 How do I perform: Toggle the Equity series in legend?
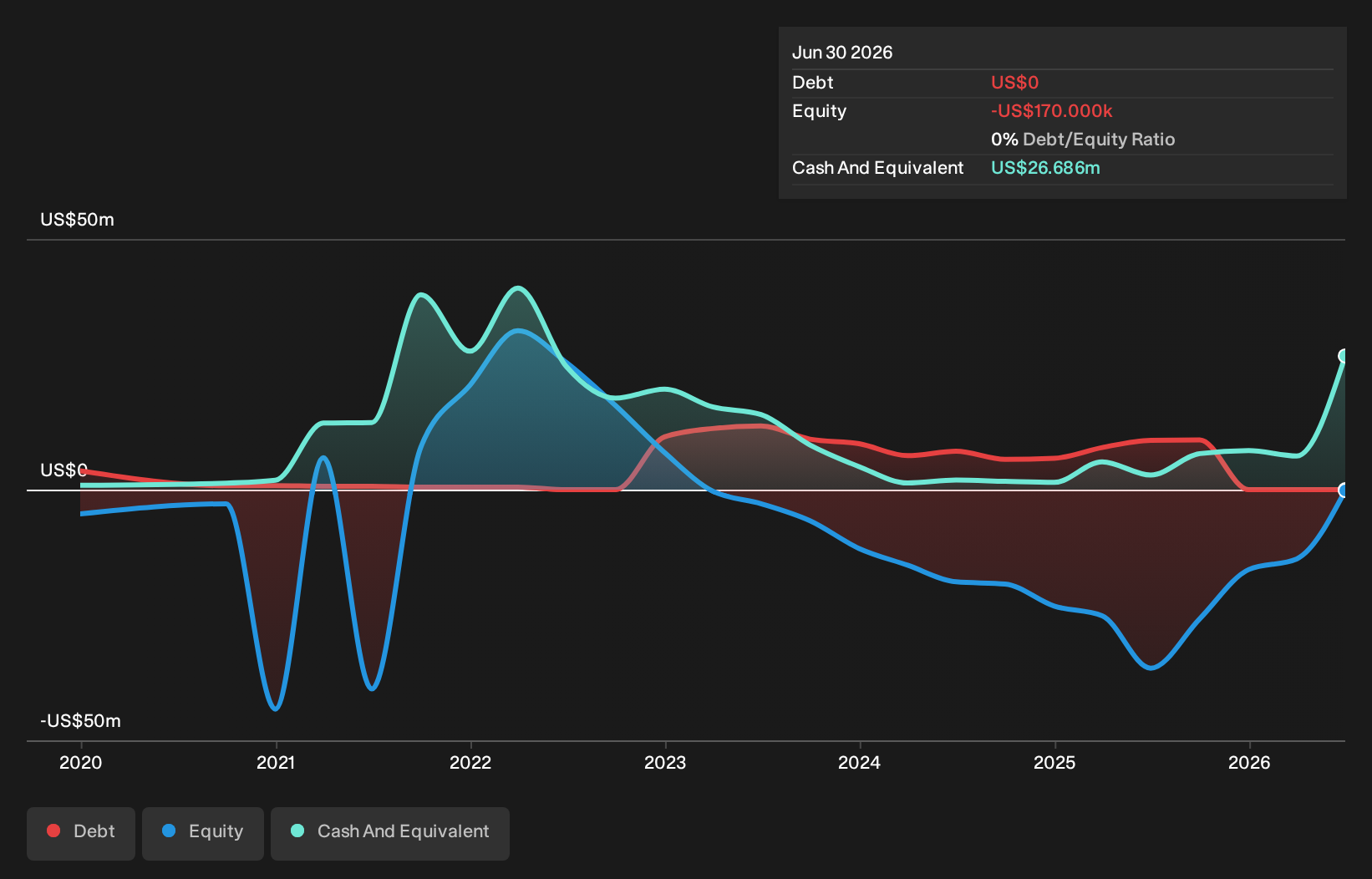(203, 833)
